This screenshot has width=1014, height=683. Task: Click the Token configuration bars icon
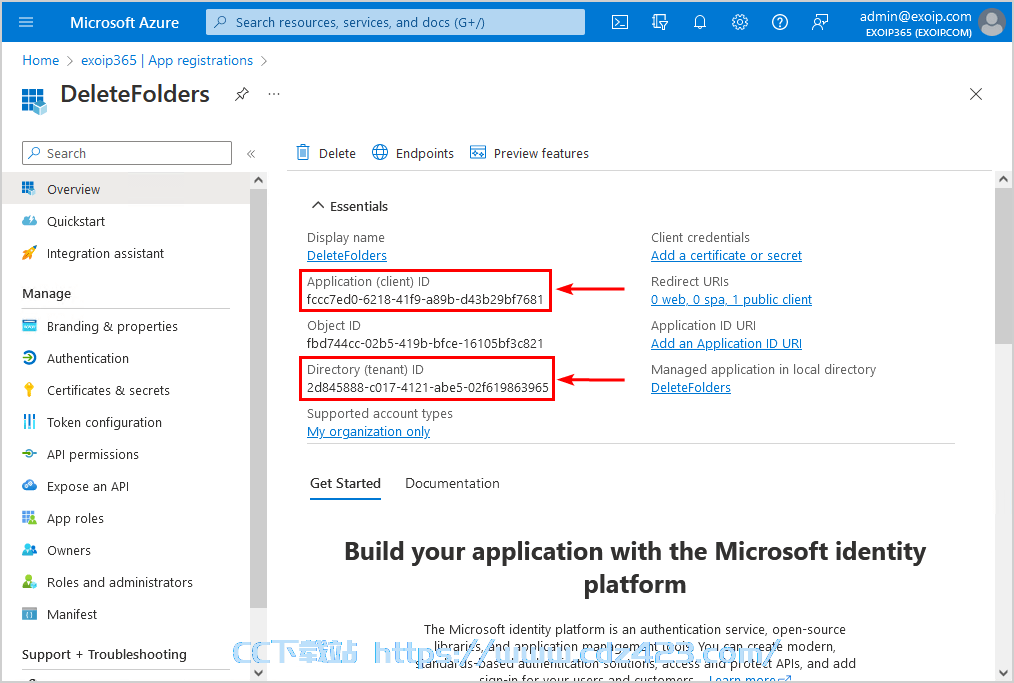[29, 422]
